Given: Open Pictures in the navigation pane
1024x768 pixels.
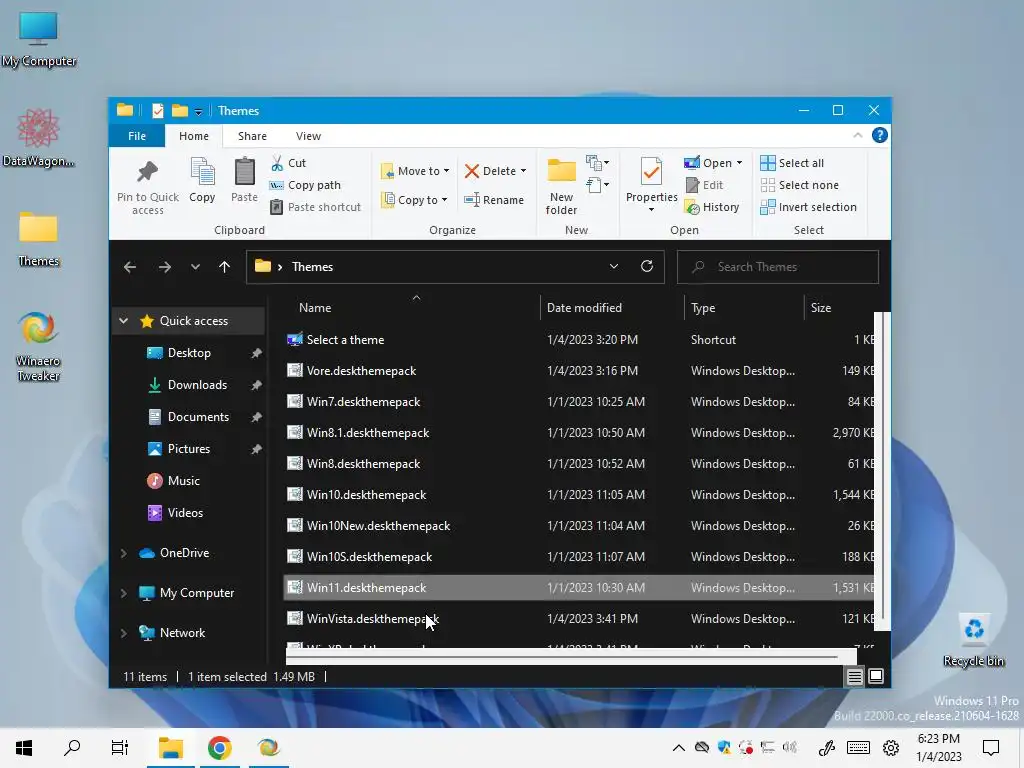Looking at the screenshot, I should 189,449.
